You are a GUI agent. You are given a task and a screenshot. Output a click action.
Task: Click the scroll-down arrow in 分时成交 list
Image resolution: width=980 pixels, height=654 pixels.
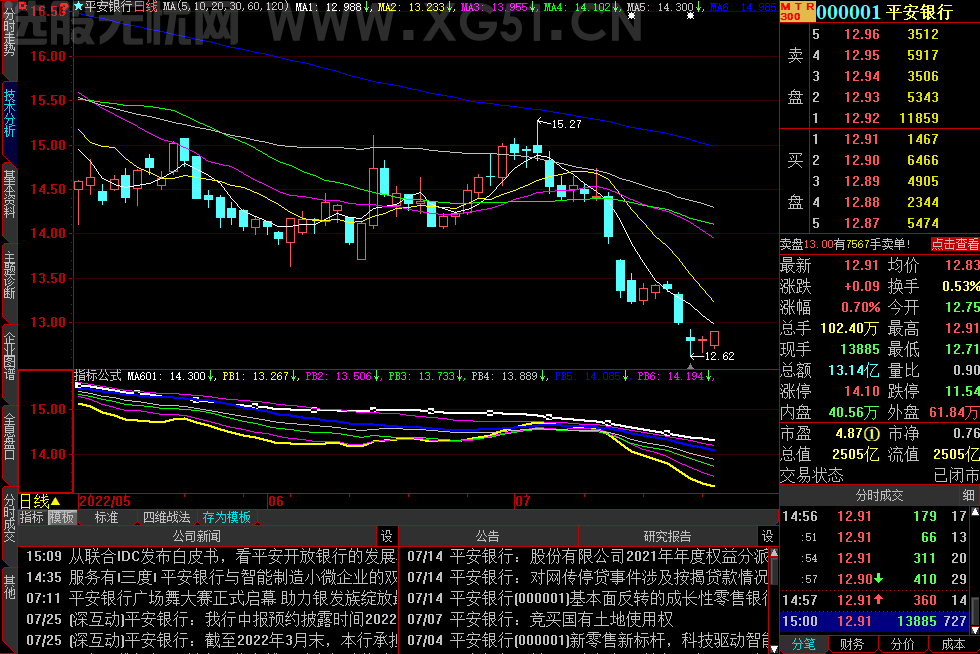coord(974,630)
